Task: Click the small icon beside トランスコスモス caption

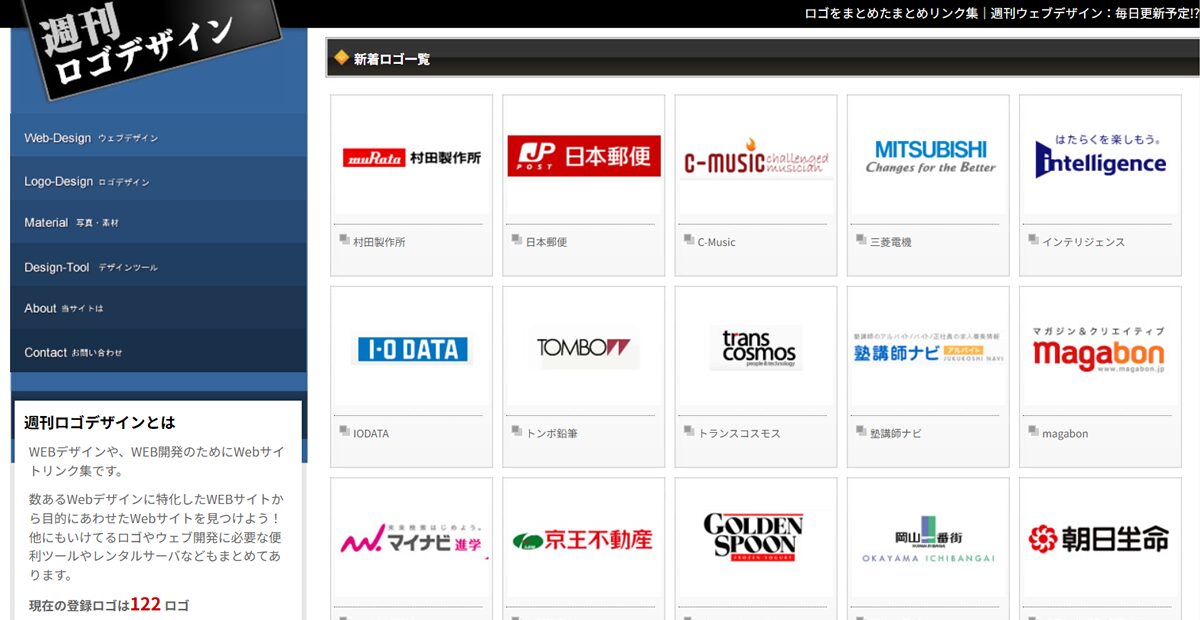Action: [x=689, y=432]
